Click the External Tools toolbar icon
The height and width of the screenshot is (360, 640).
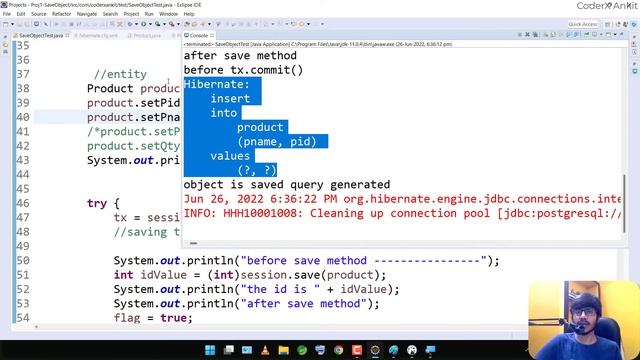(x=172, y=24)
